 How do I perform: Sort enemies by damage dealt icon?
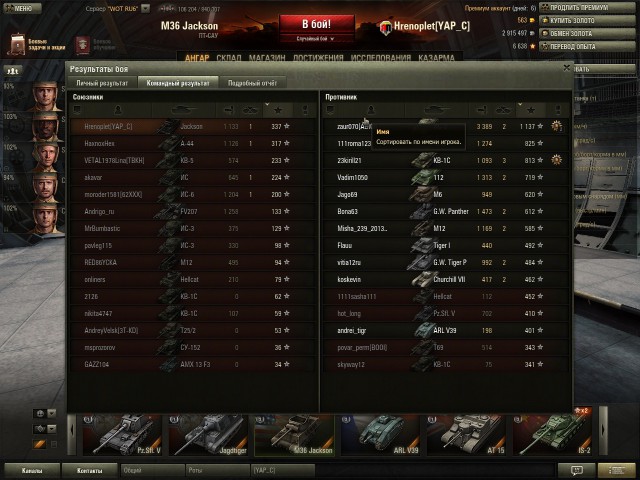(x=483, y=110)
